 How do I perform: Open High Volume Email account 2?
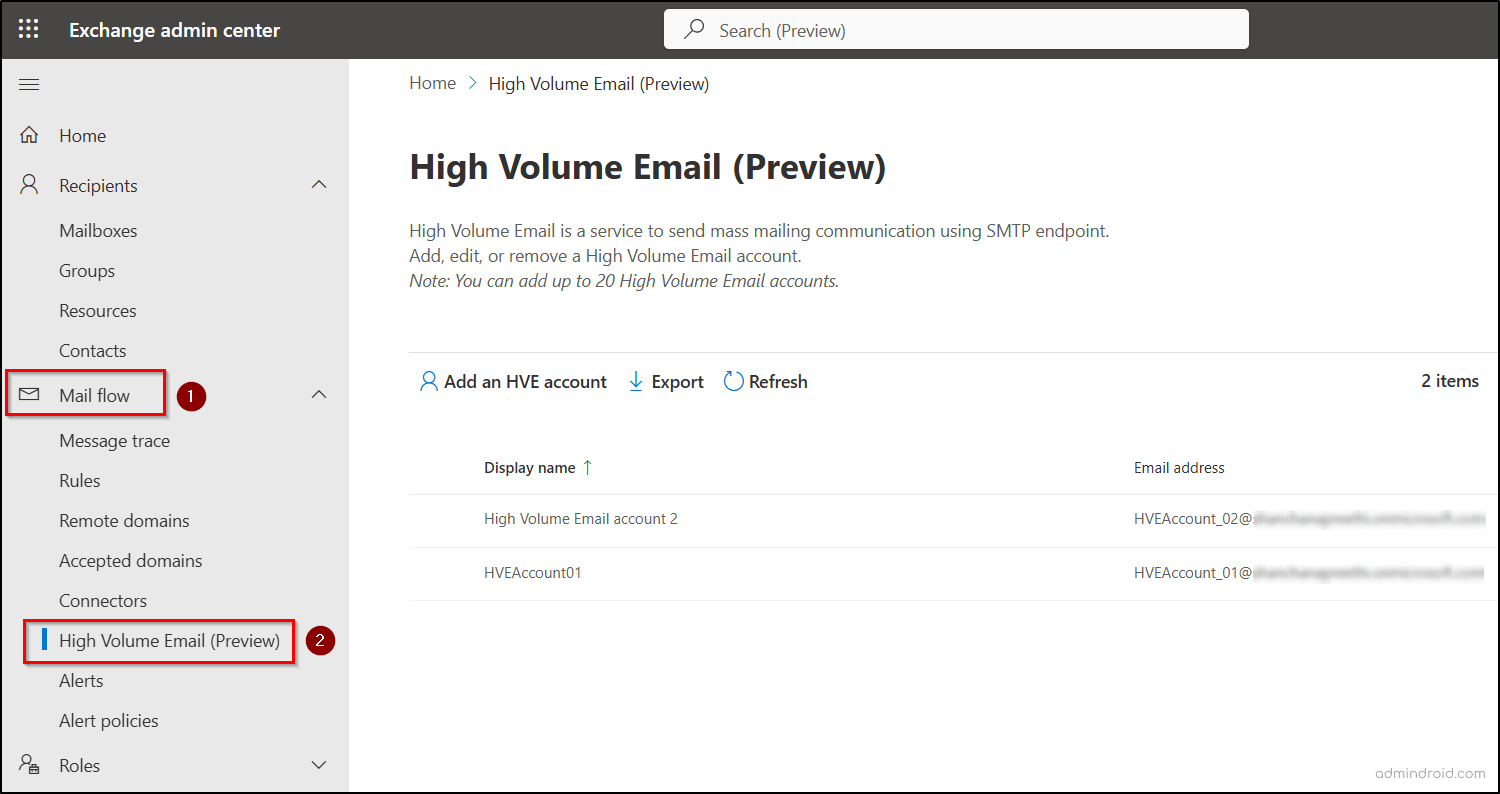[580, 518]
